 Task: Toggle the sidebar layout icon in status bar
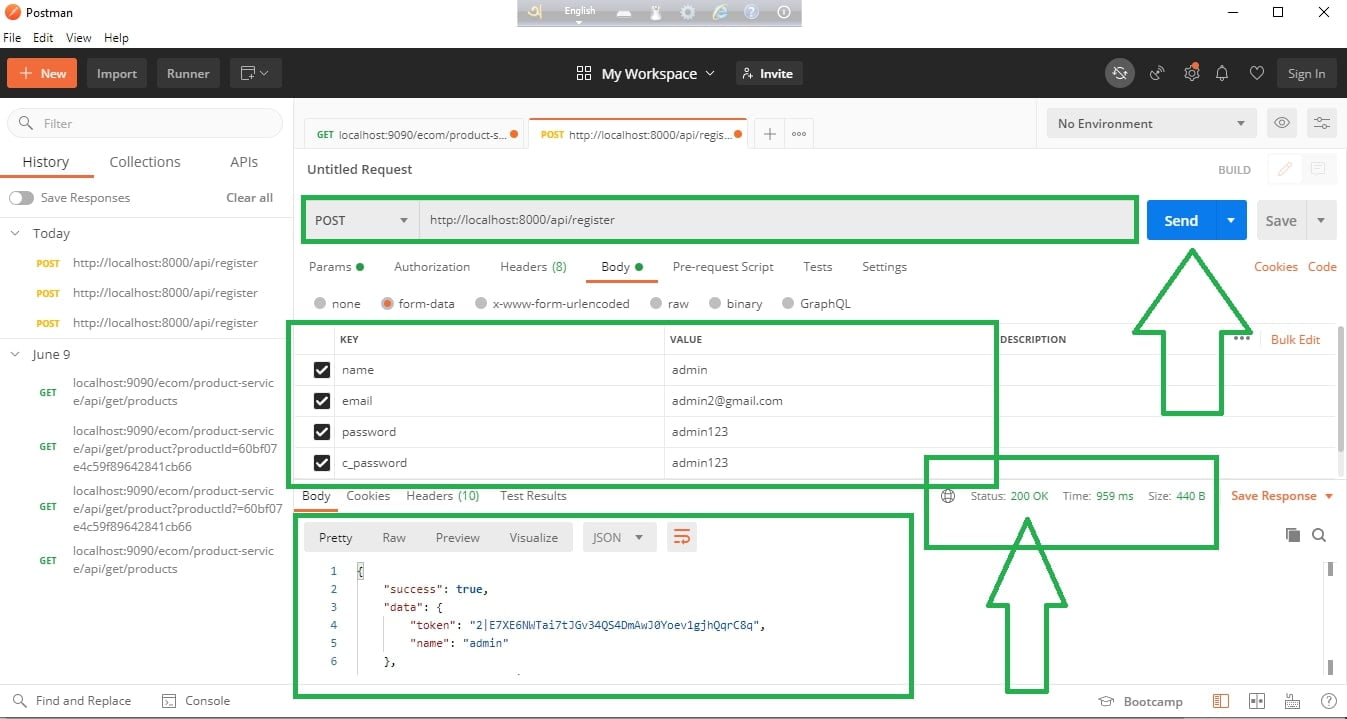(1221, 701)
